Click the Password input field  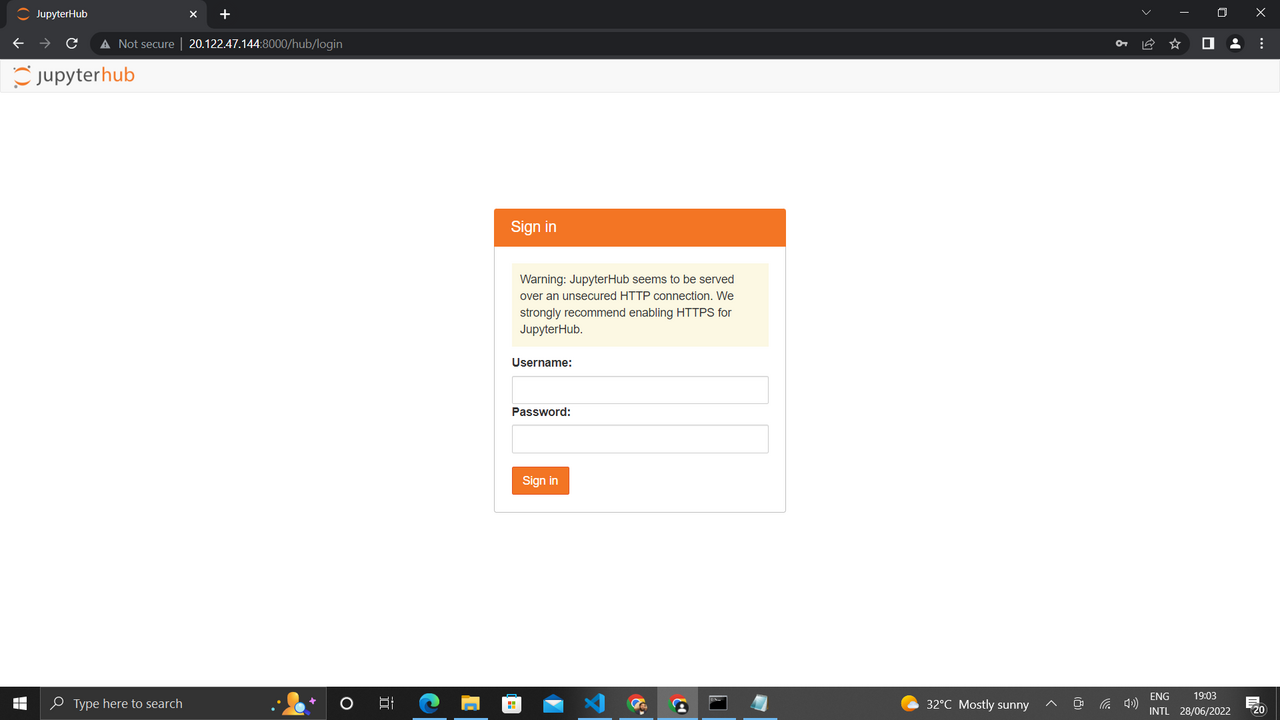[x=640, y=439]
